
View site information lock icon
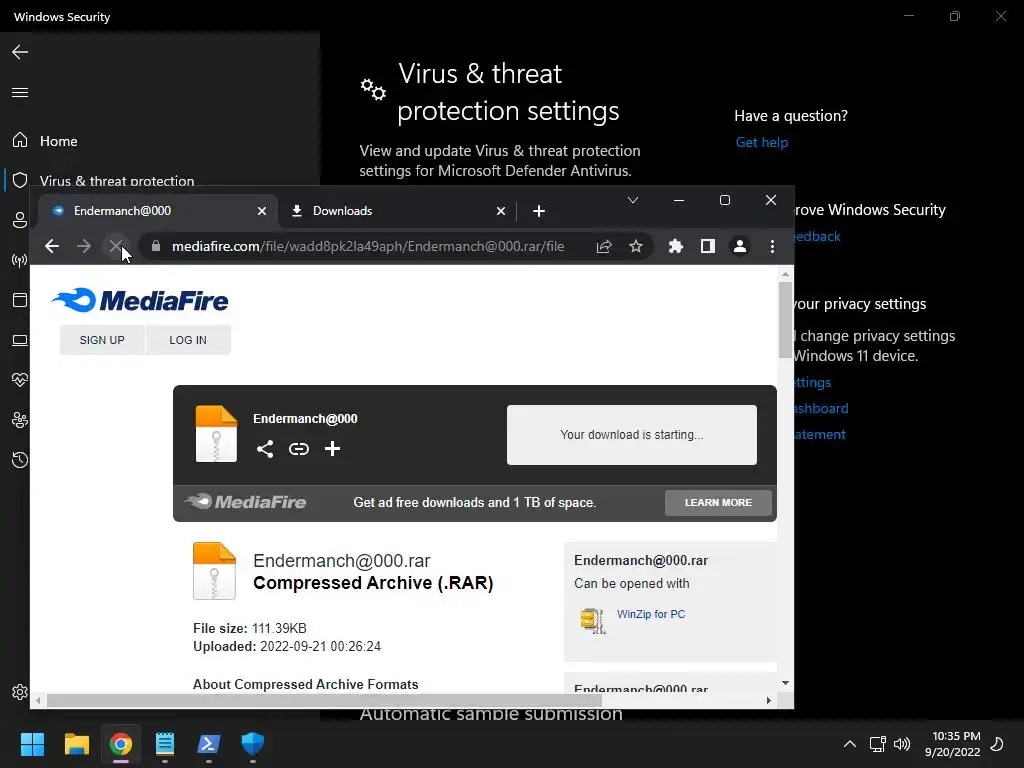pyautogui.click(x=155, y=246)
